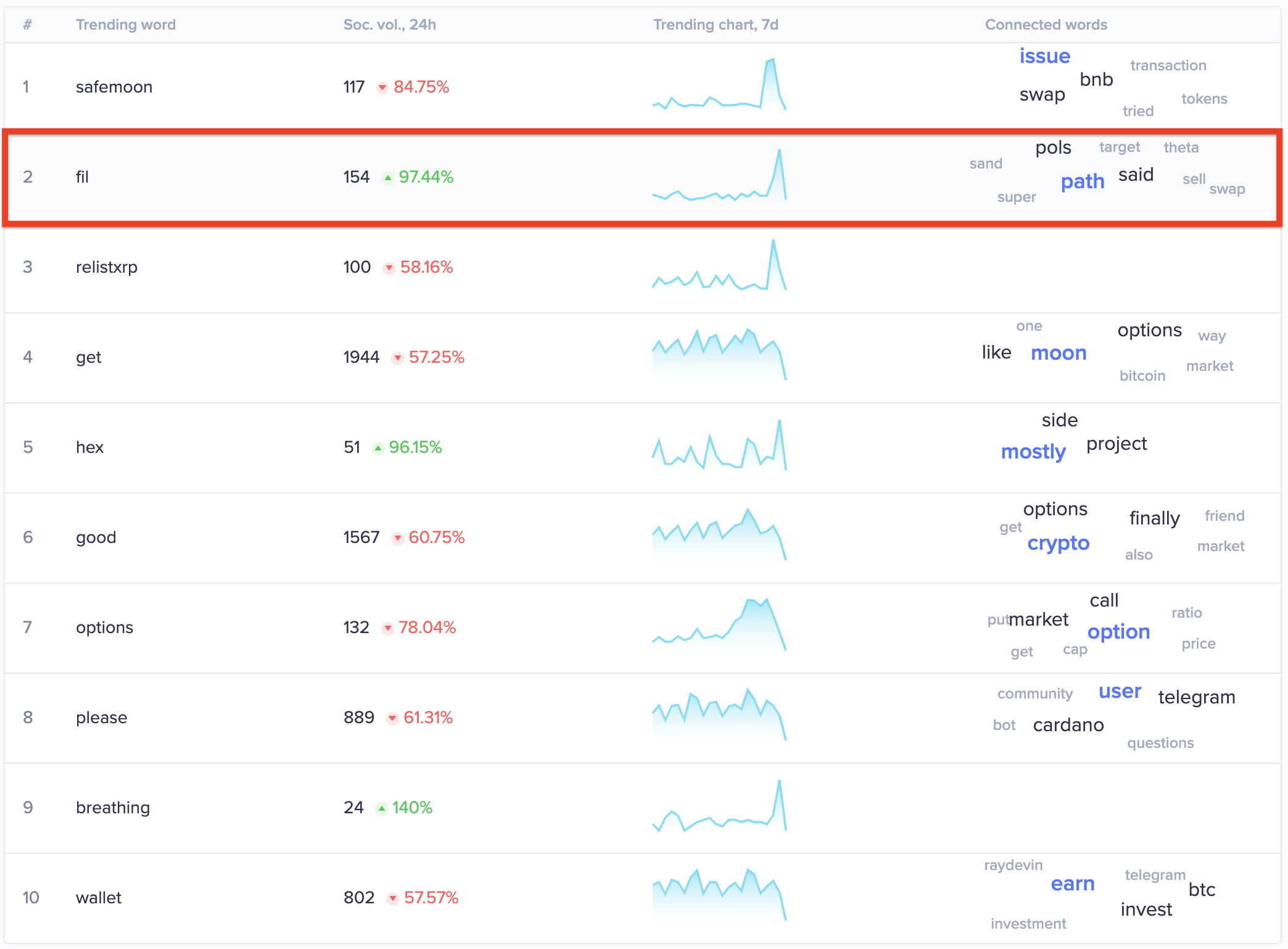The width and height of the screenshot is (1288, 949).
Task: Select the trending word breathing
Action: (x=113, y=808)
